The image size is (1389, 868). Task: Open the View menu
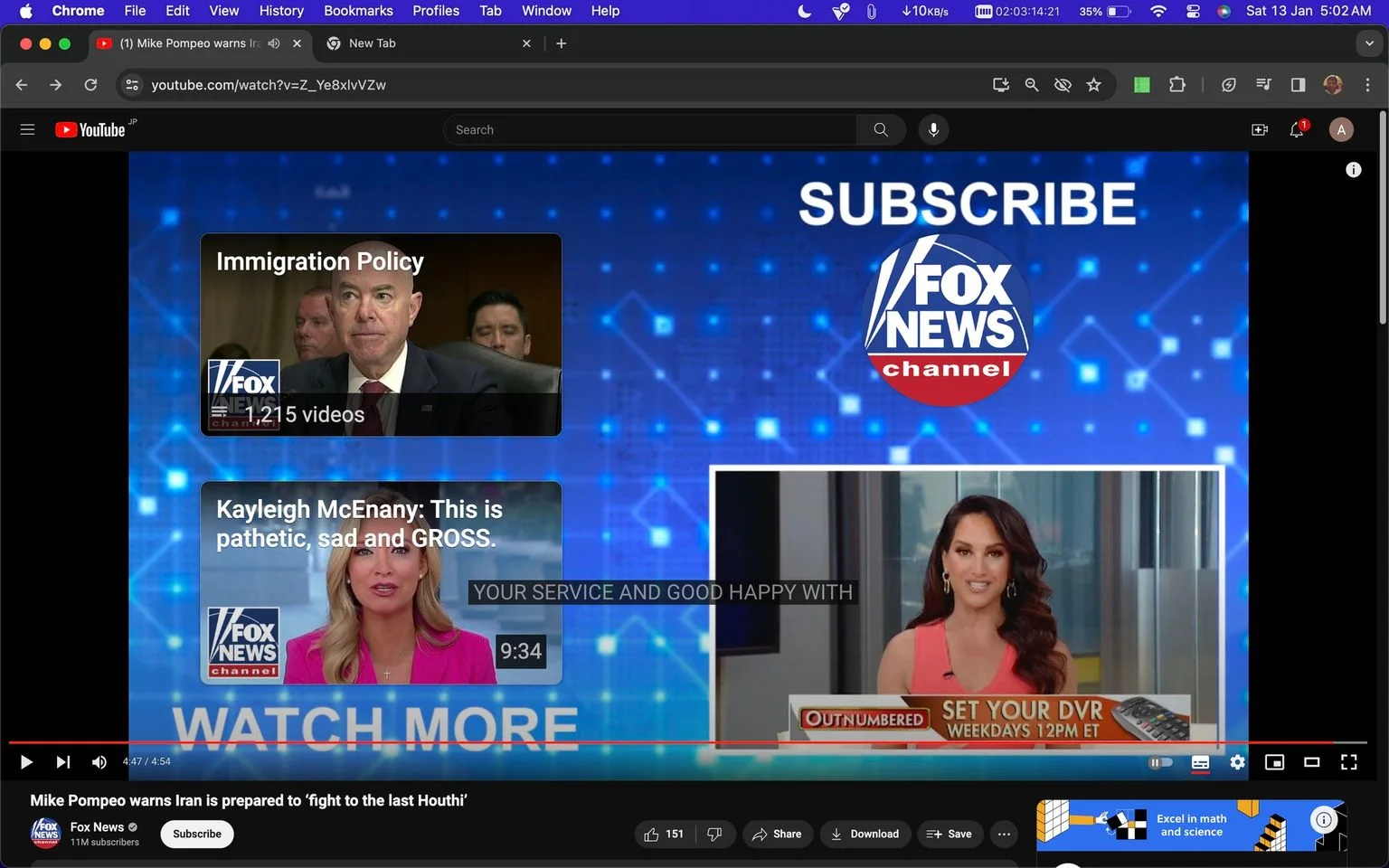point(223,11)
